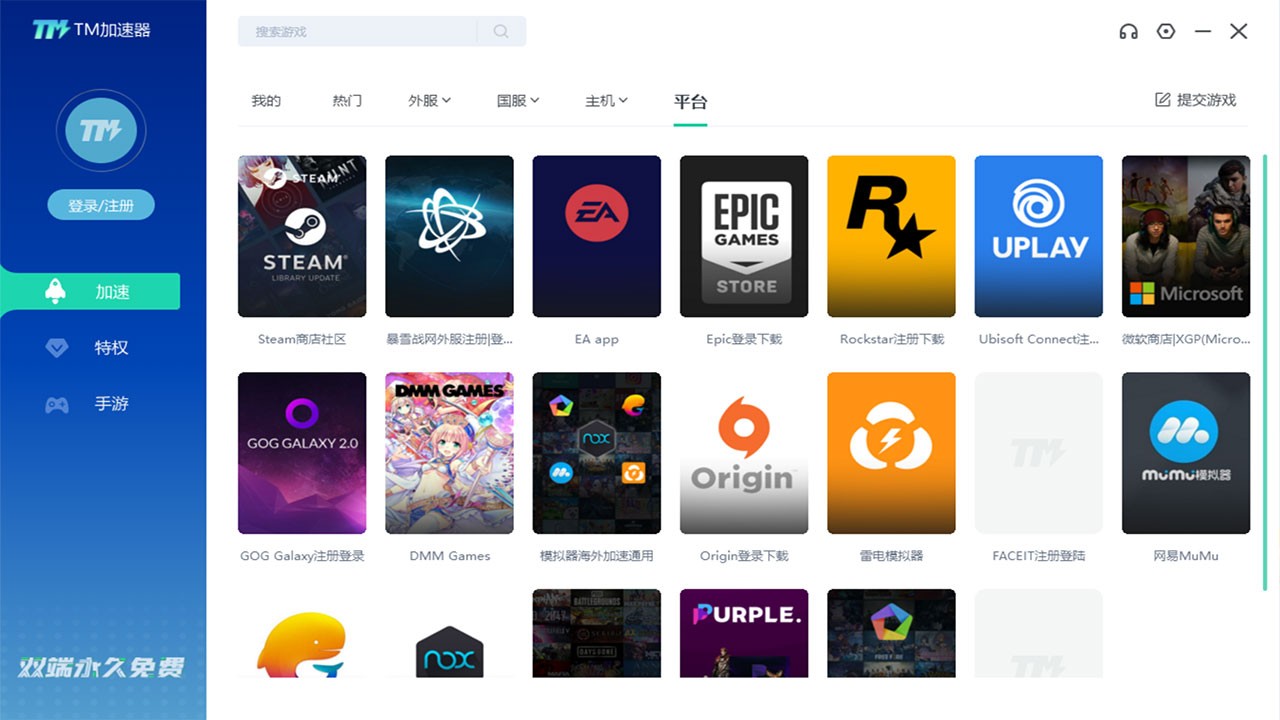Click the search magnifier icon

tap(501, 31)
